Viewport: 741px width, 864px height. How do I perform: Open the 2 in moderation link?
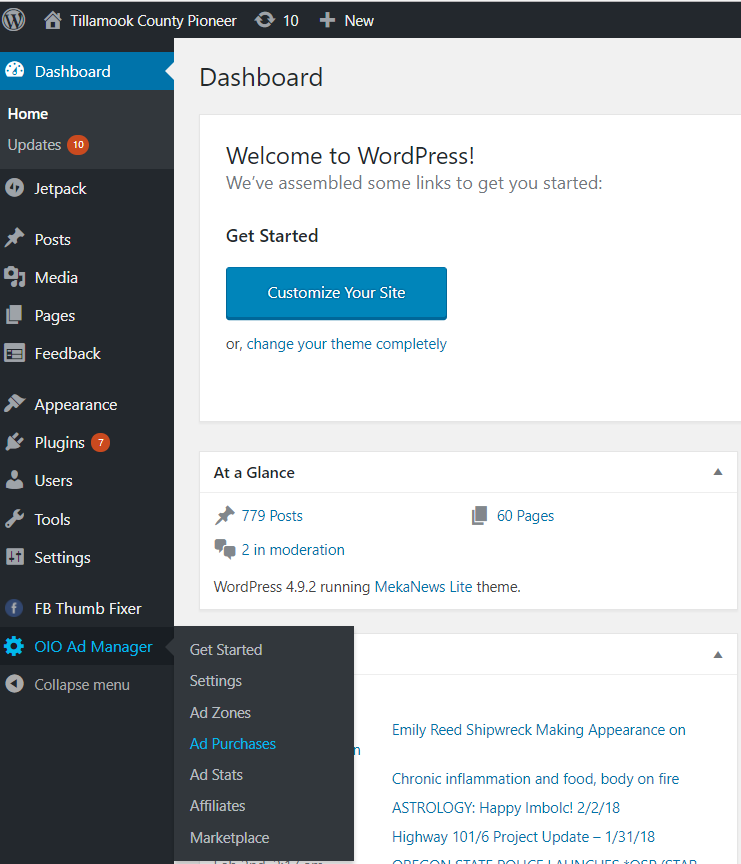pos(293,550)
